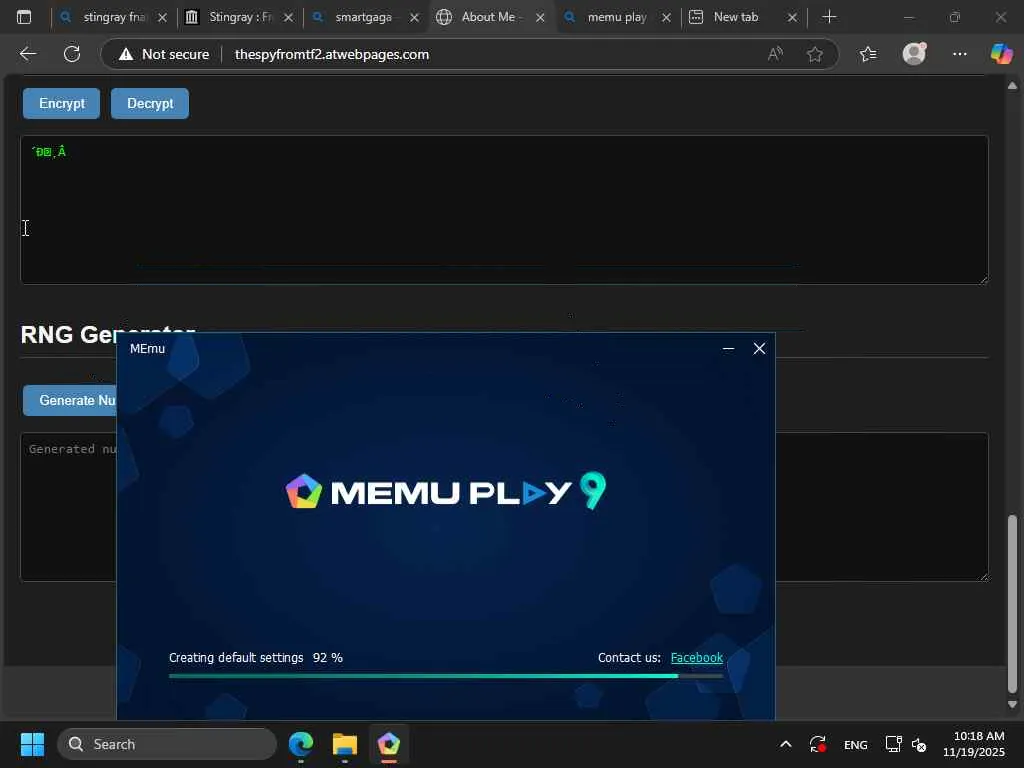
Task: Open the Windows Start menu
Action: click(x=32, y=744)
